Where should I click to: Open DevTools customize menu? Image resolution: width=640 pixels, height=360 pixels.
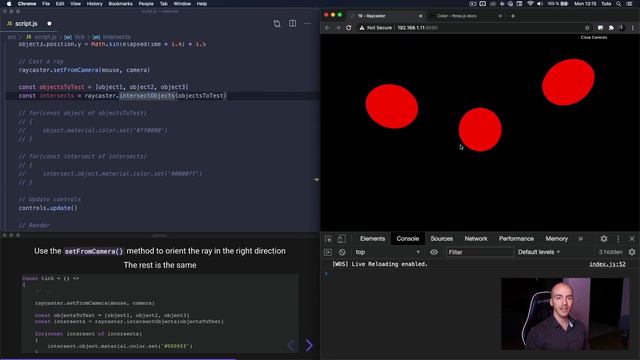pyautogui.click(x=618, y=239)
